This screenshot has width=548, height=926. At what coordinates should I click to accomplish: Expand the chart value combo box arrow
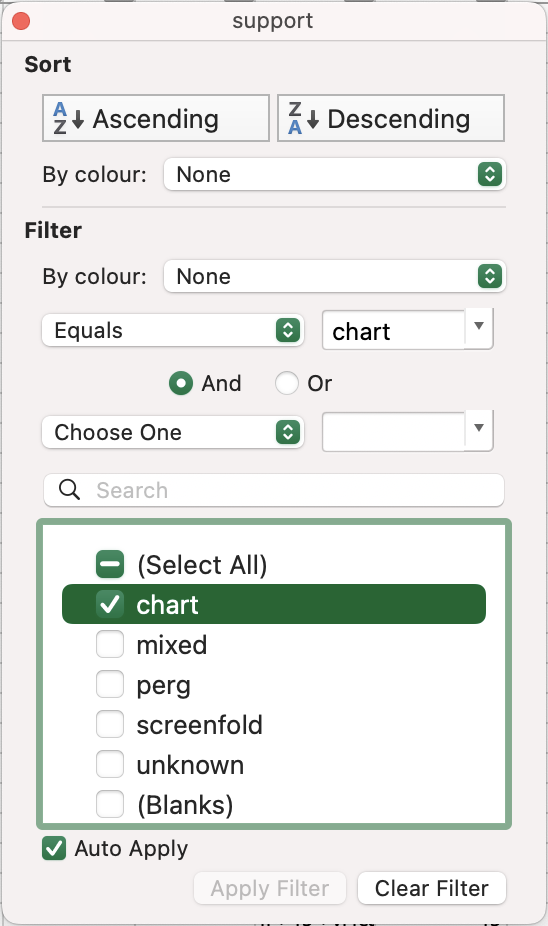coord(479,327)
